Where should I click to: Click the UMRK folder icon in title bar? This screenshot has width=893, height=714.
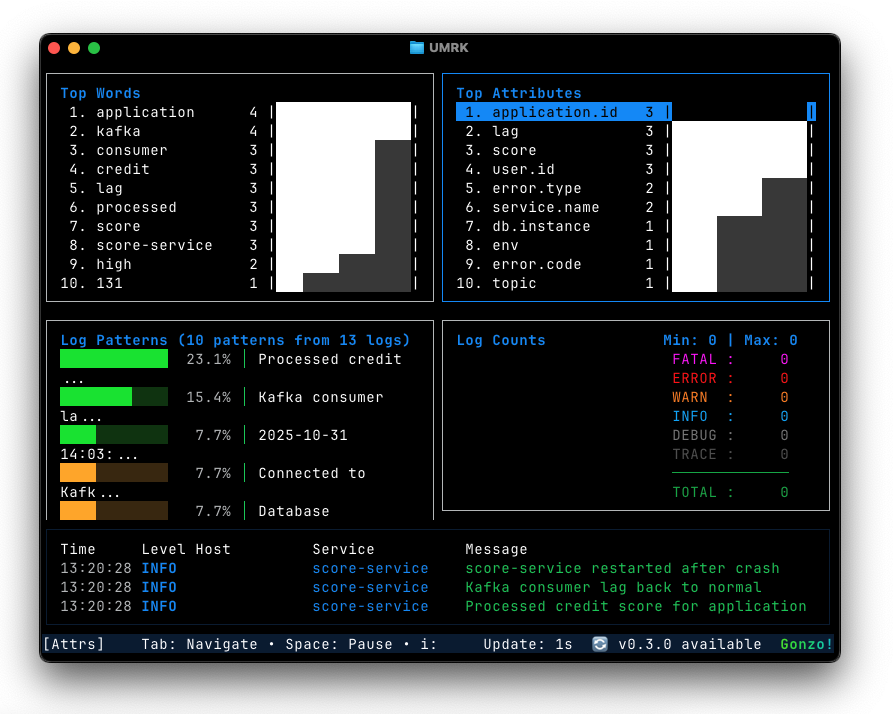tap(417, 48)
